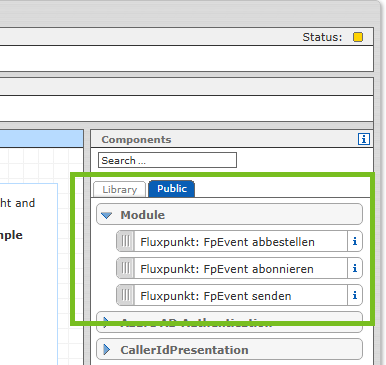Viewport: 386px width, 365px height.
Task: Click the Status label
Action: (x=322, y=37)
